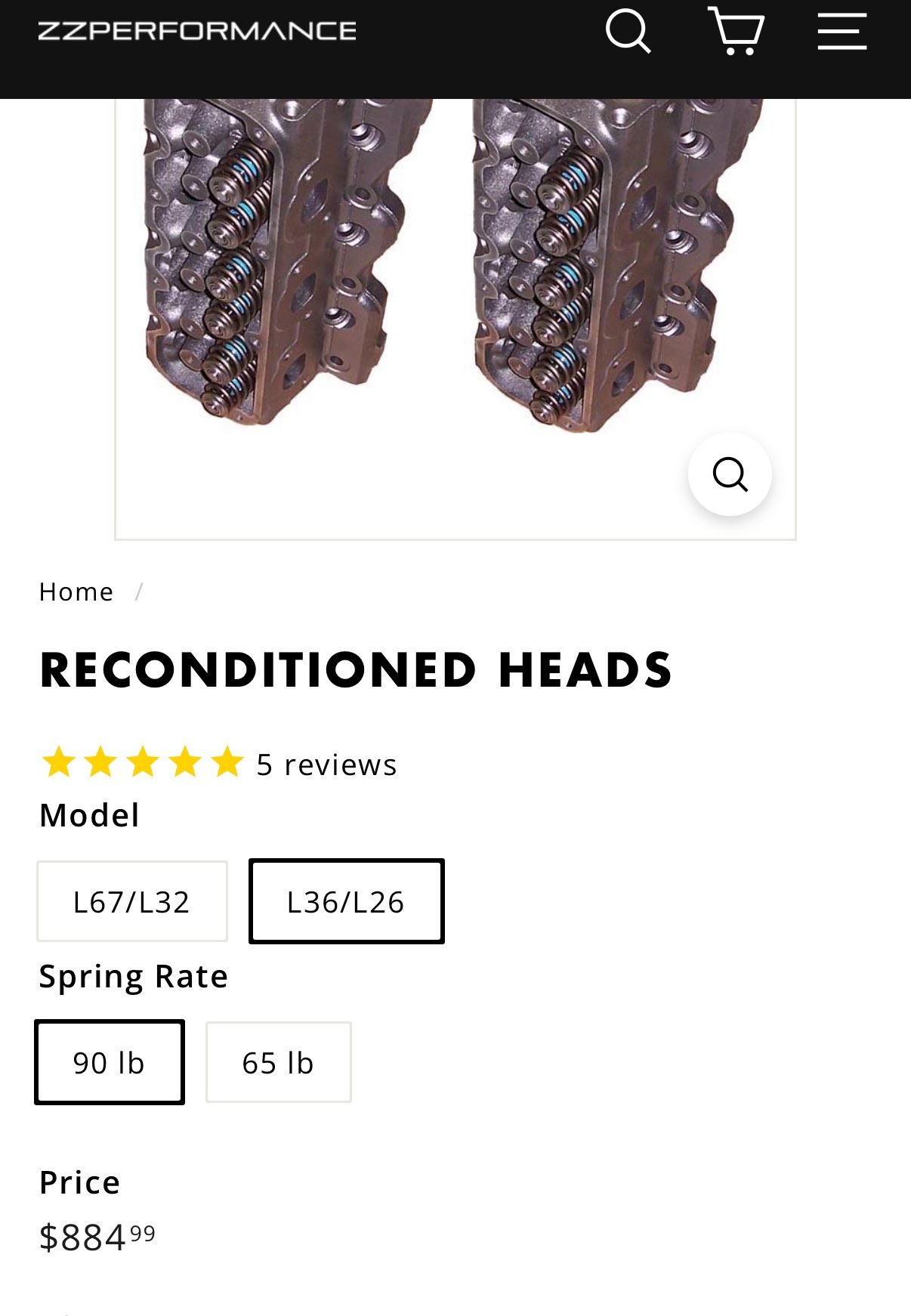Click the ZZPerformance logo
911x1316 pixels.
(x=197, y=31)
